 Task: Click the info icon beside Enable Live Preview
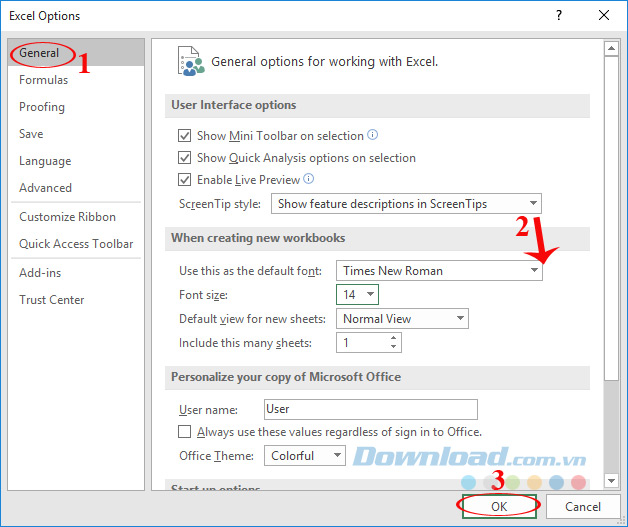coord(308,179)
